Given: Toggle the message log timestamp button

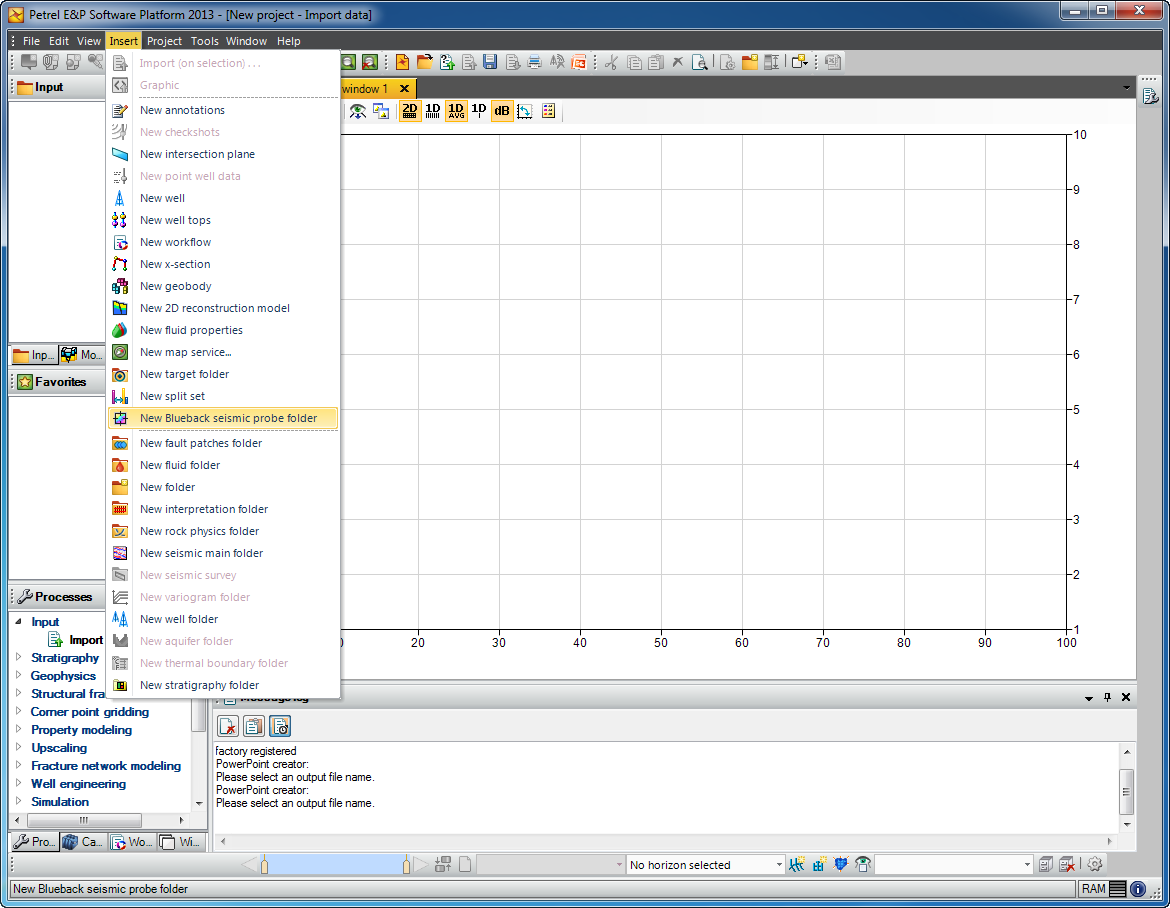Looking at the screenshot, I should [x=280, y=726].
